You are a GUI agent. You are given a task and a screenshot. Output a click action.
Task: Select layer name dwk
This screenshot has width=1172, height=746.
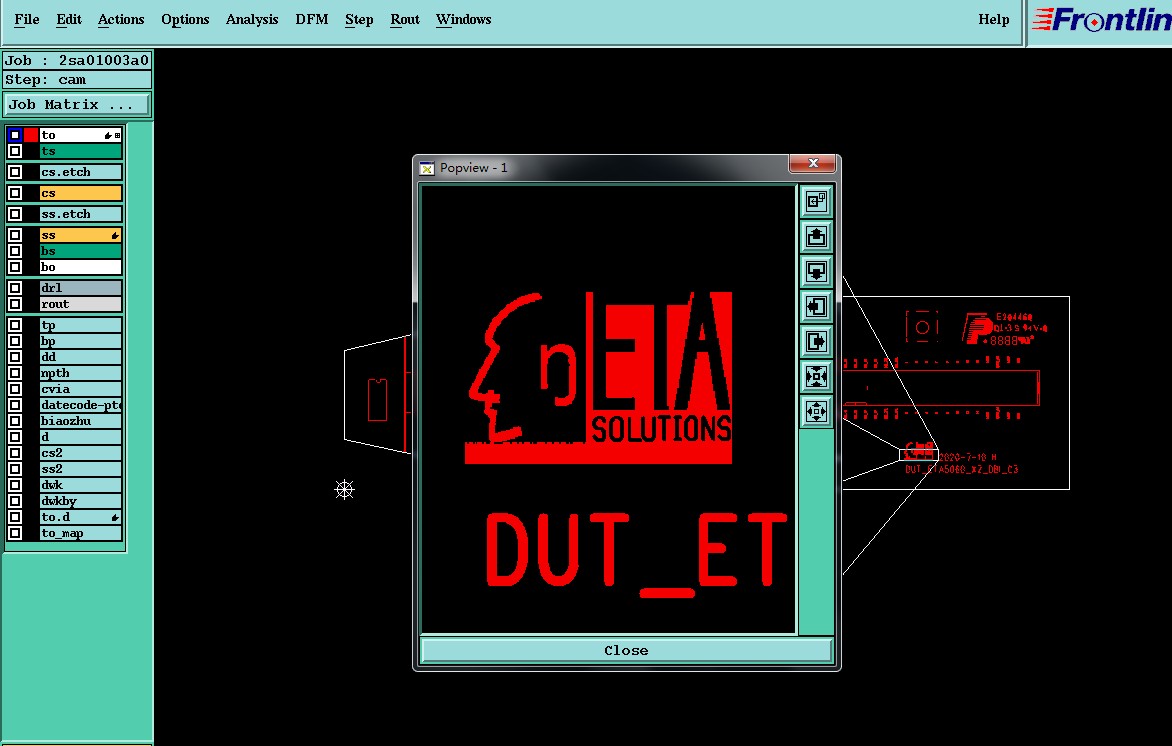[x=81, y=485]
